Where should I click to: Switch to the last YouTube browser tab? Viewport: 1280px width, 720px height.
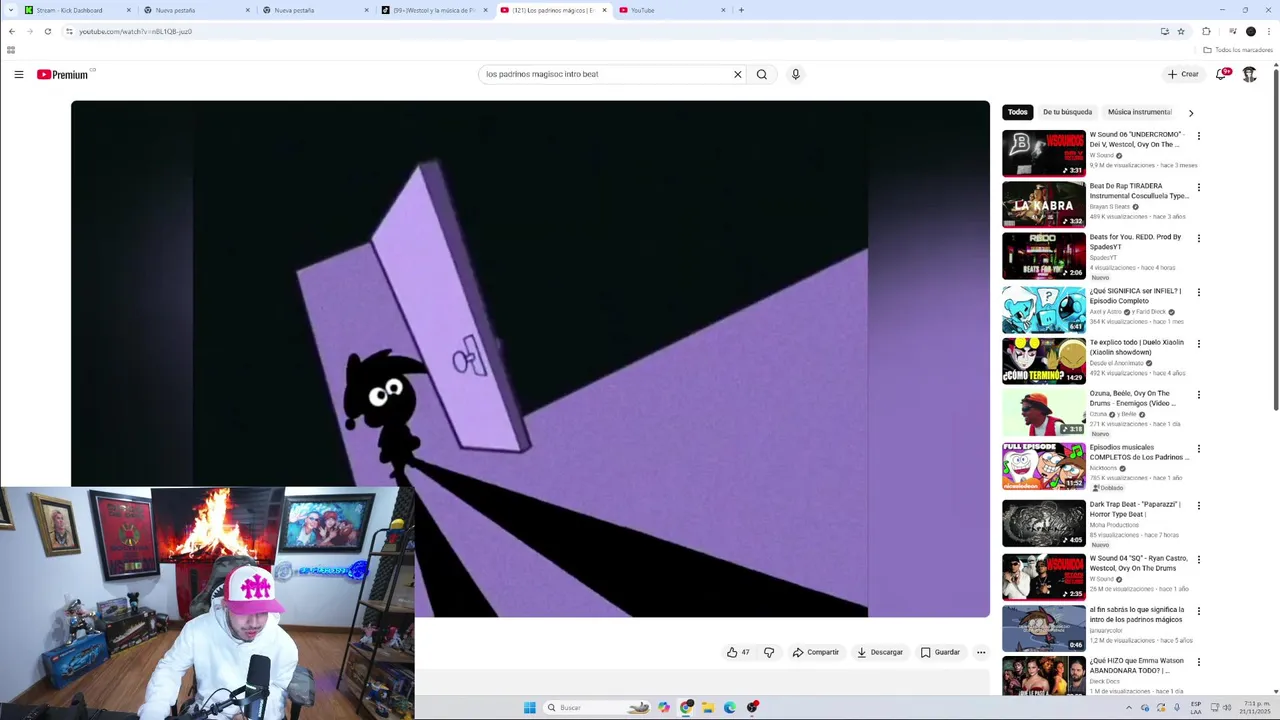pyautogui.click(x=672, y=10)
